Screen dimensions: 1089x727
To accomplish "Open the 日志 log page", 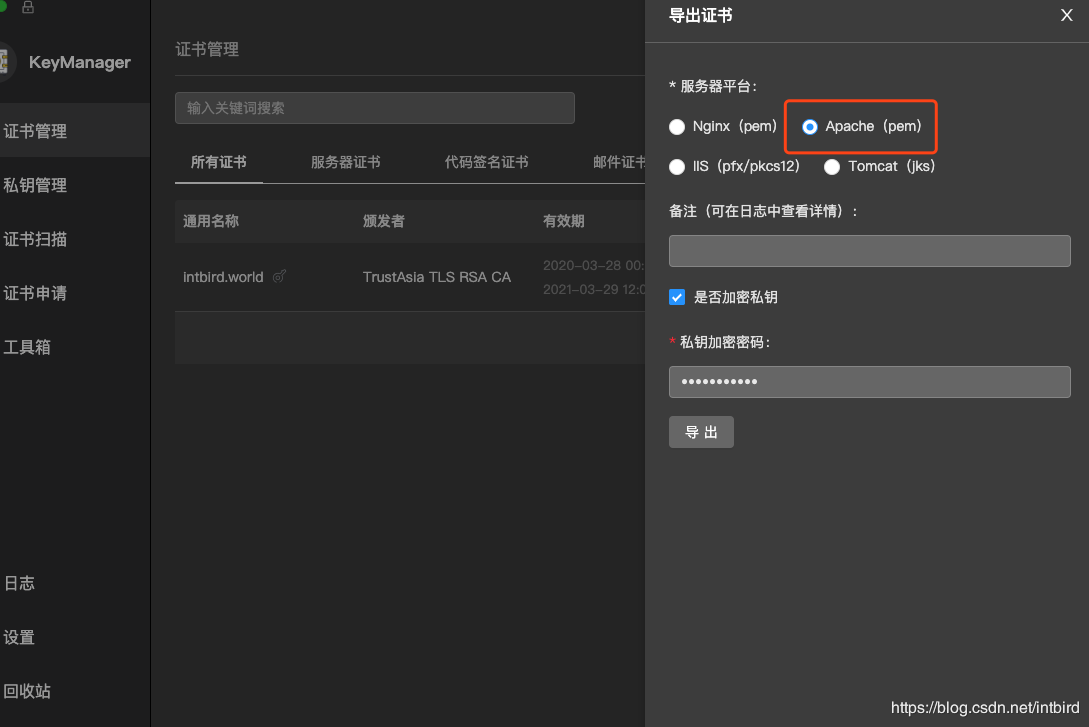I will 20,583.
